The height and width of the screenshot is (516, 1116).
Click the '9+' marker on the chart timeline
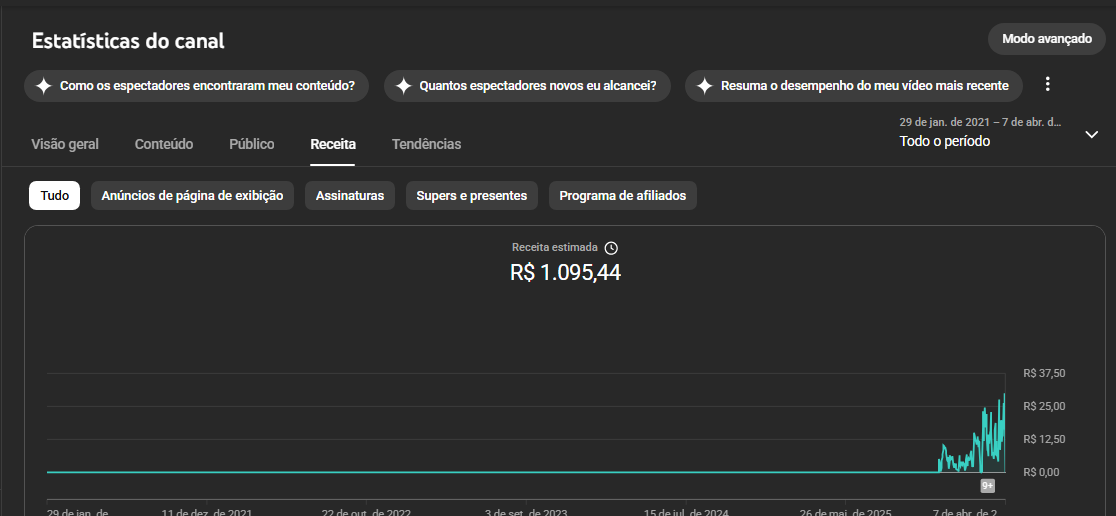987,486
